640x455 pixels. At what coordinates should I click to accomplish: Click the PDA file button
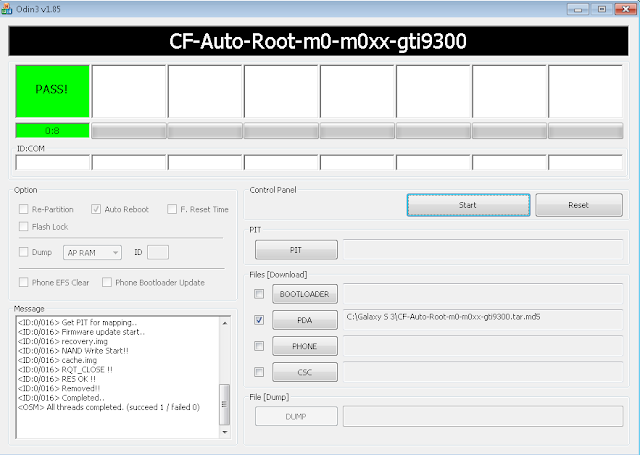coord(304,320)
